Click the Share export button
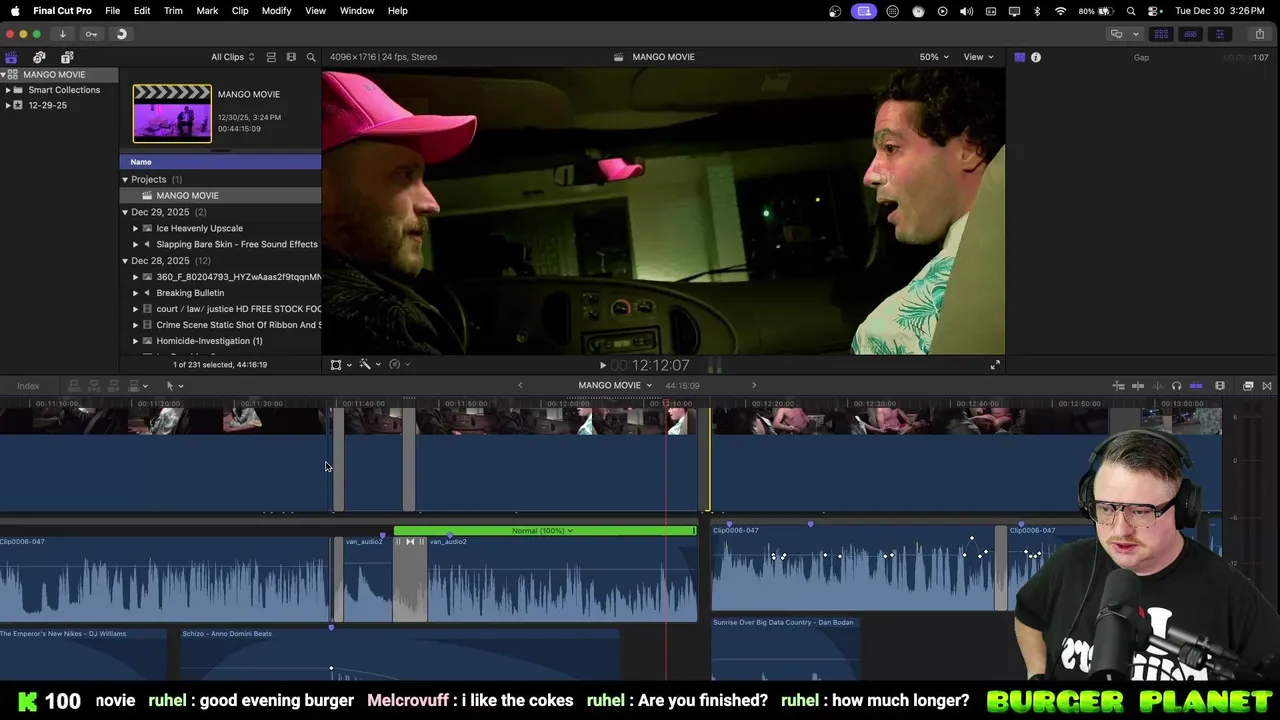Viewport: 1280px width, 720px height. [x=1259, y=34]
